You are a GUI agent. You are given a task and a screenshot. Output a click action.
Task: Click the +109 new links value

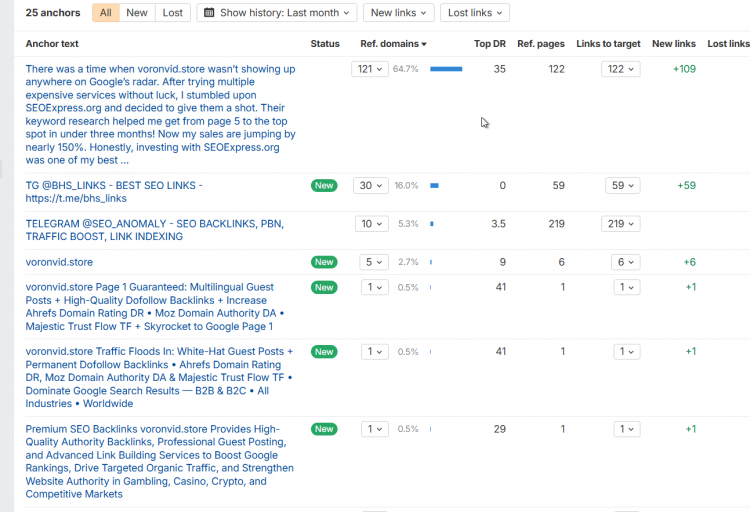pyautogui.click(x=684, y=69)
